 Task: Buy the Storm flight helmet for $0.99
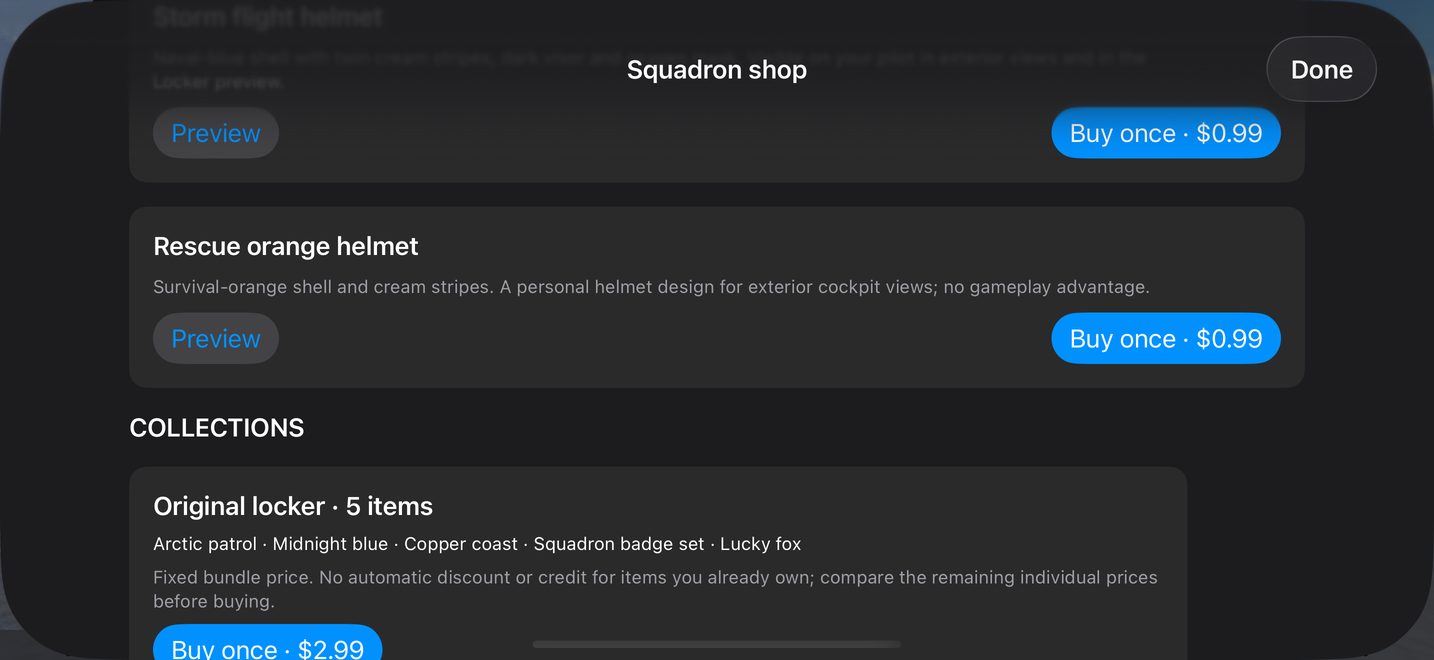1166,133
